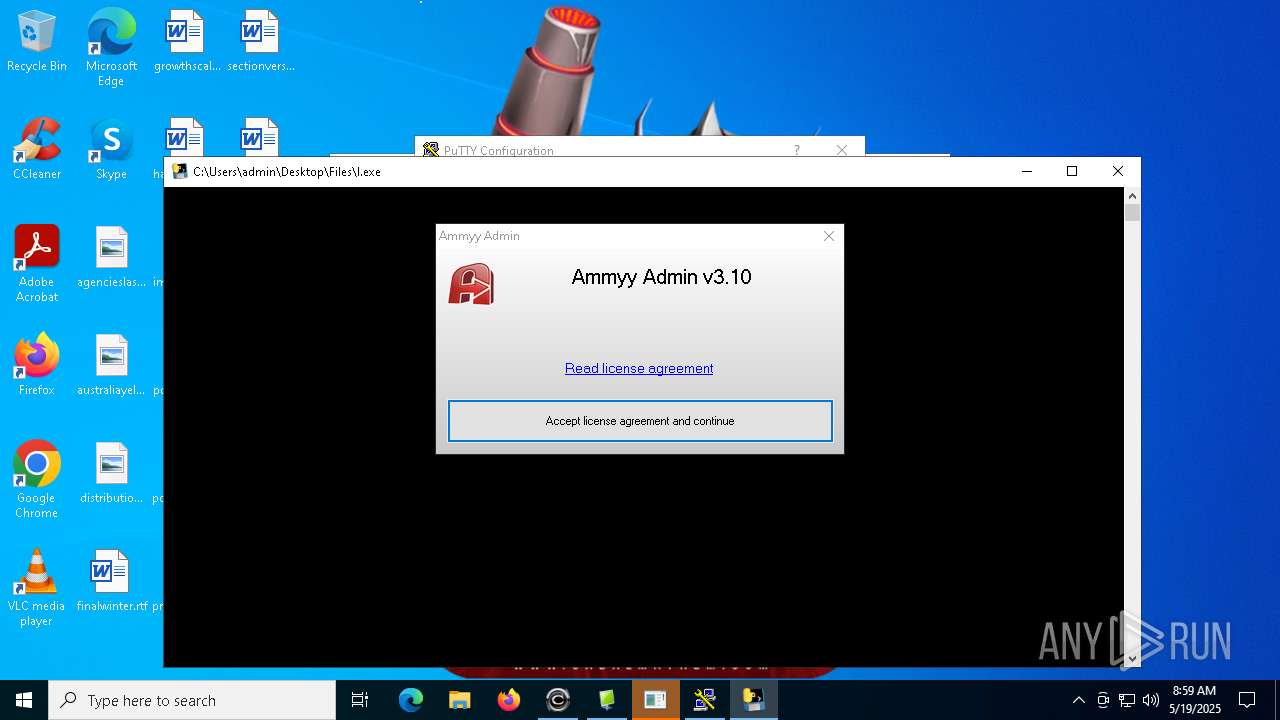Click PuTTY Configuration help question mark
The width and height of the screenshot is (1280, 720).
[797, 150]
